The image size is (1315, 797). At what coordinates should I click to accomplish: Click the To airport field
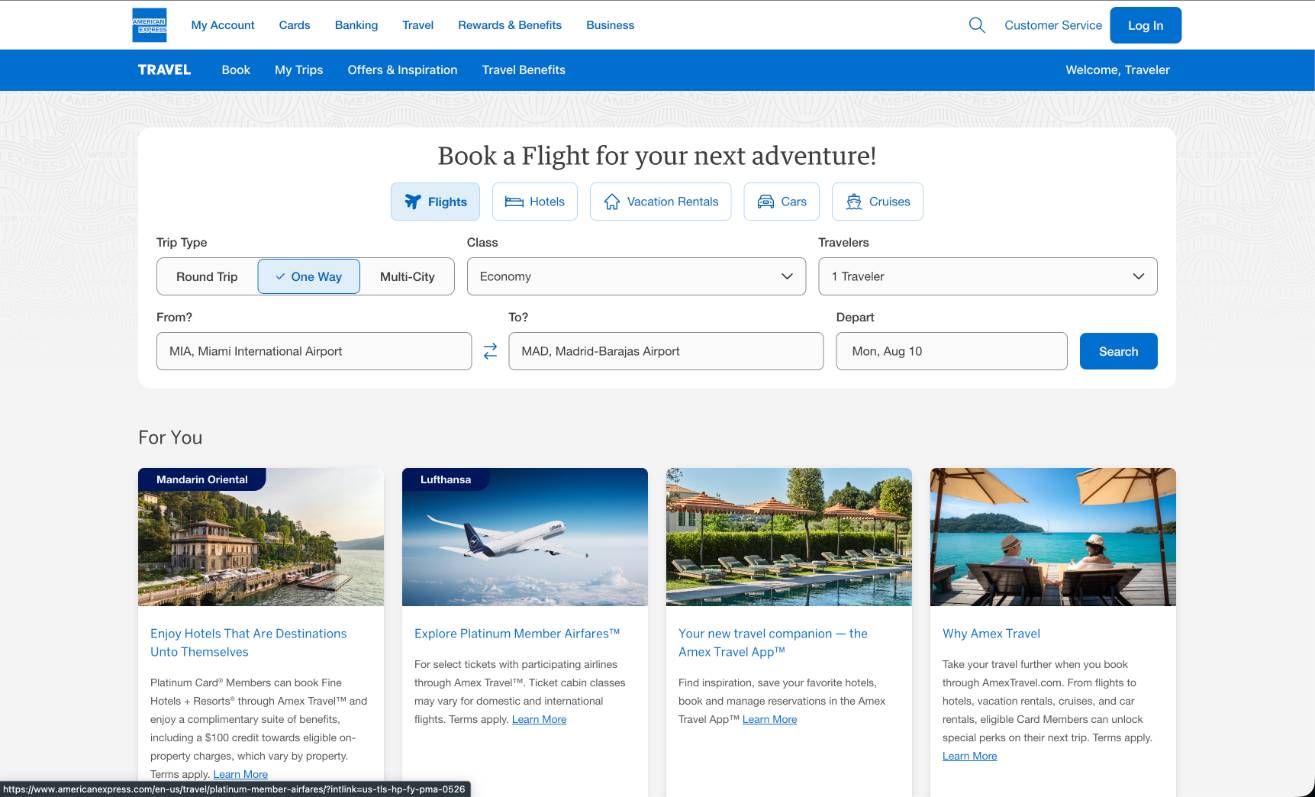tap(666, 351)
